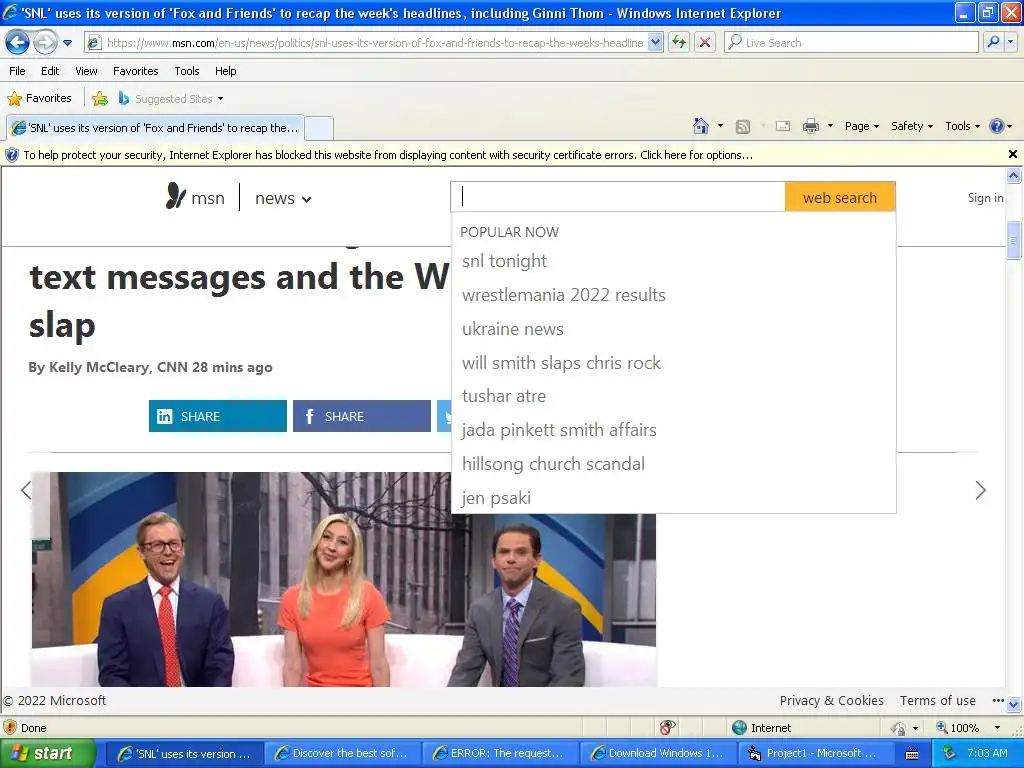1024x768 pixels.
Task: Click the msn web search text field
Action: pyautogui.click(x=618, y=197)
